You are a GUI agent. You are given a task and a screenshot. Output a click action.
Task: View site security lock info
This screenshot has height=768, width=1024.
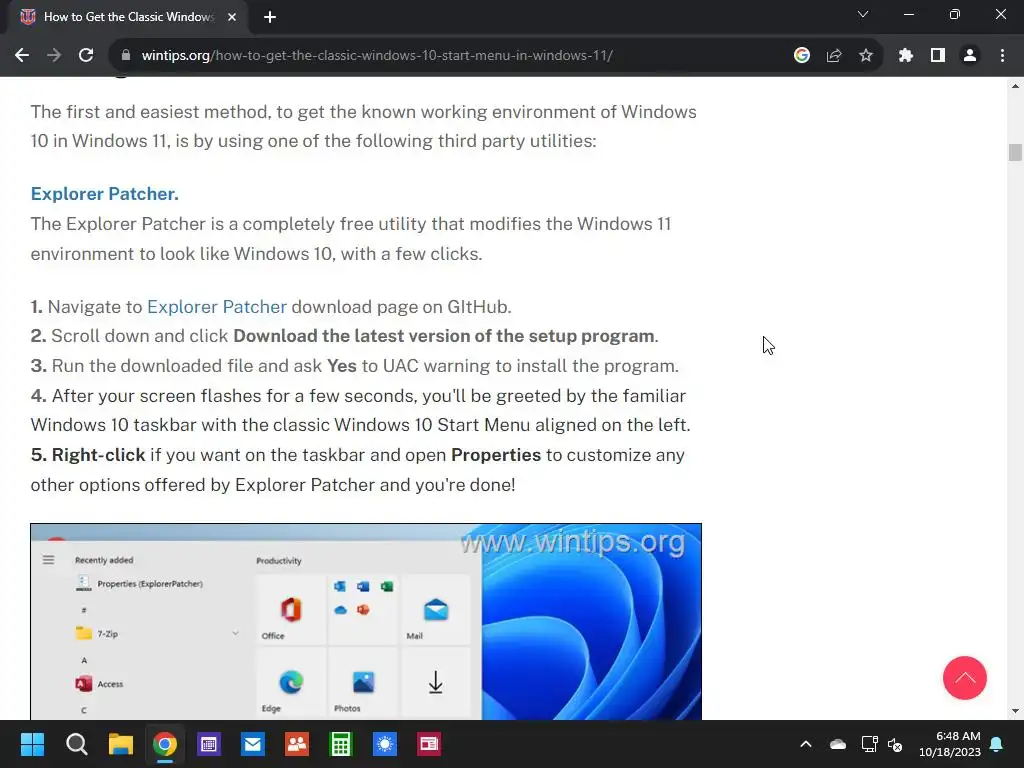click(126, 56)
